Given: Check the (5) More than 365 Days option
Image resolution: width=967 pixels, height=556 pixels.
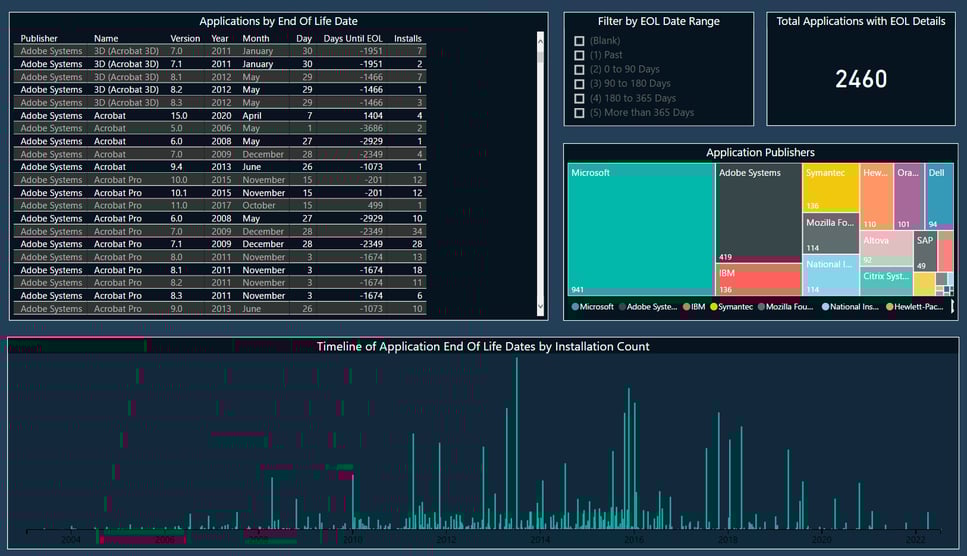Looking at the screenshot, I should pos(579,113).
